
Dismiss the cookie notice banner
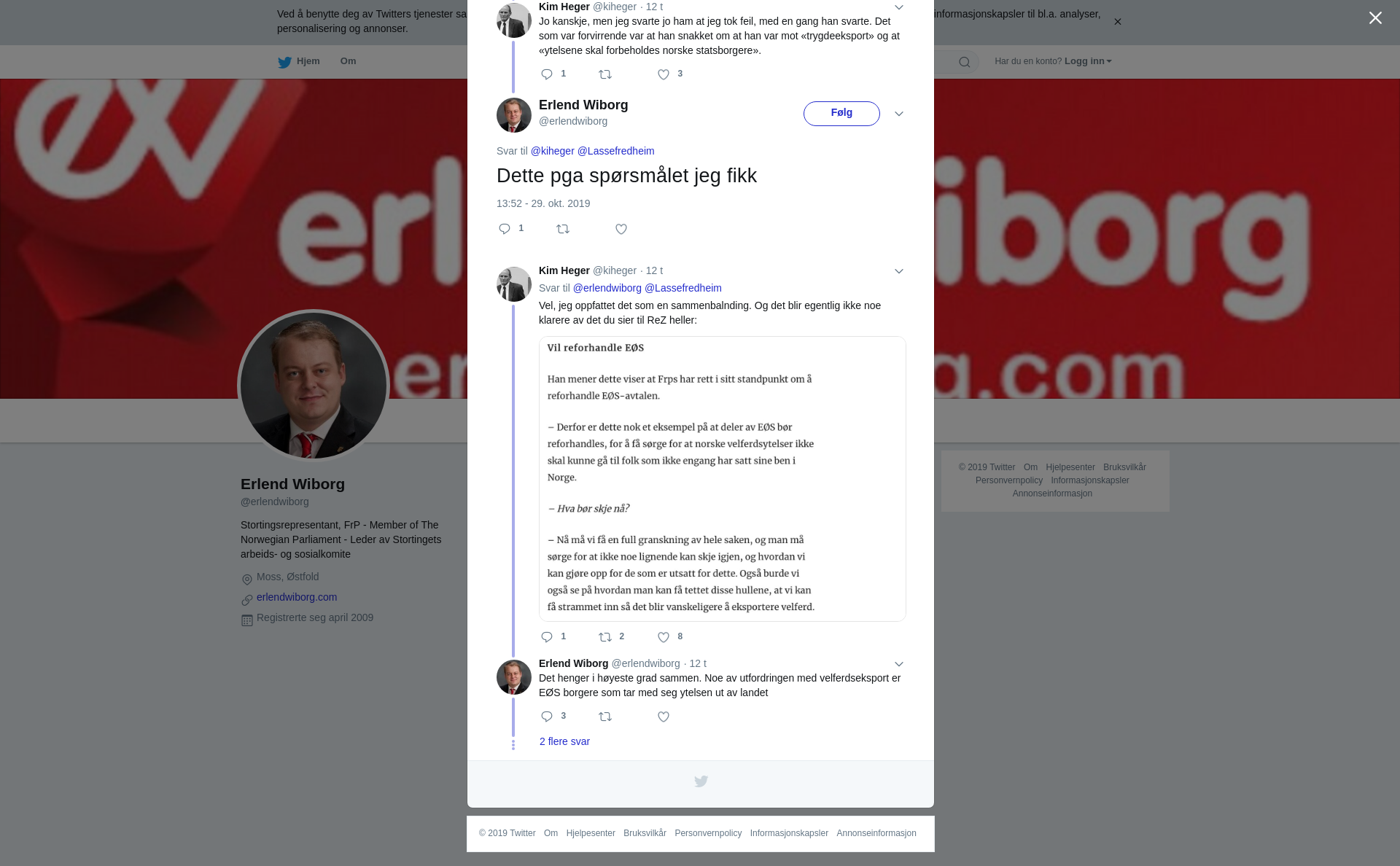click(1117, 22)
